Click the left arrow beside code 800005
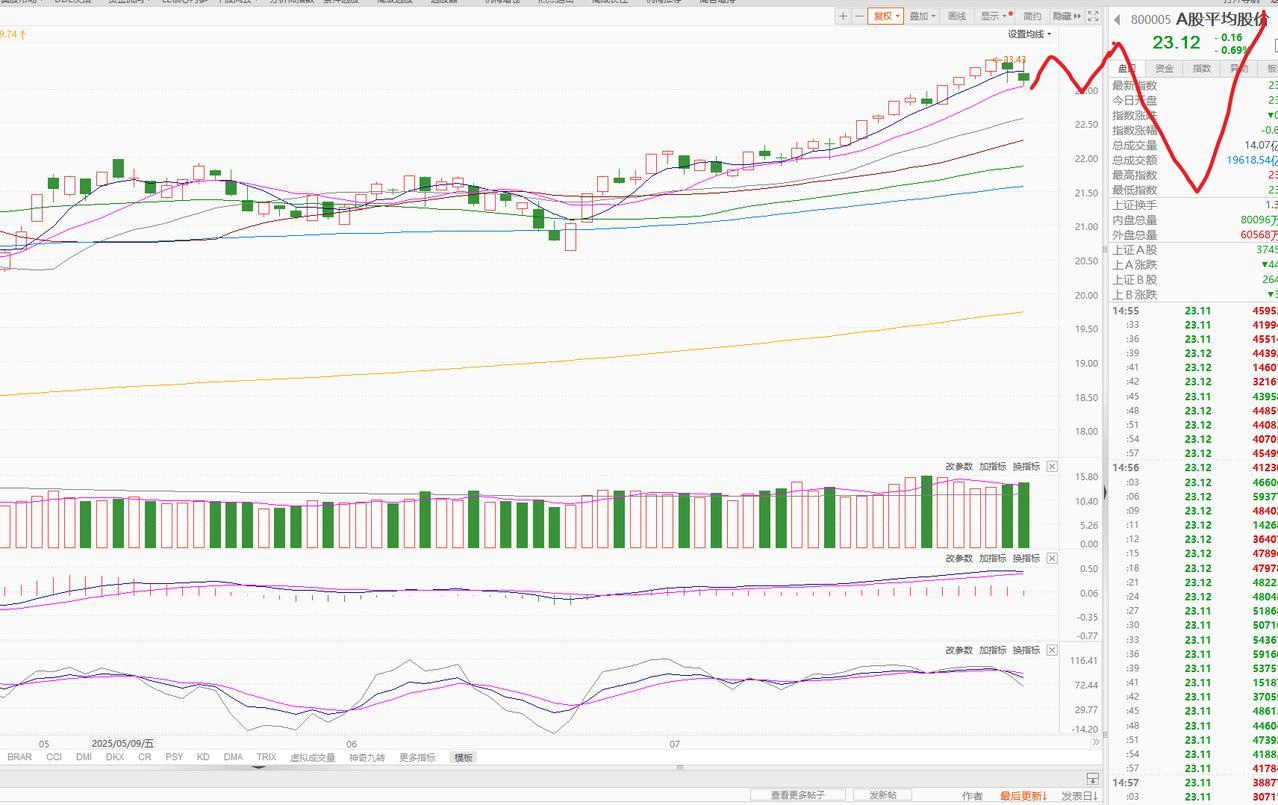The width and height of the screenshot is (1278, 805). point(1117,19)
